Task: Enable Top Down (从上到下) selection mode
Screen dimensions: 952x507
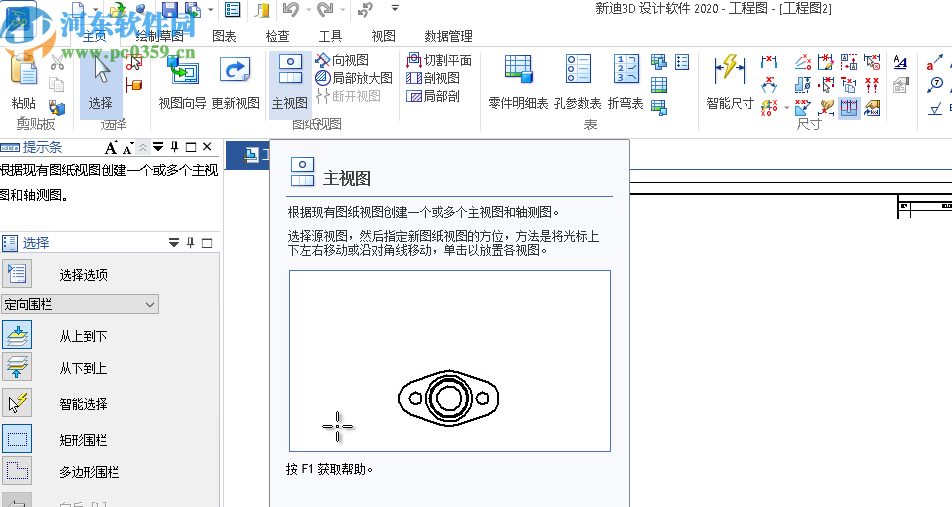Action: (17, 335)
